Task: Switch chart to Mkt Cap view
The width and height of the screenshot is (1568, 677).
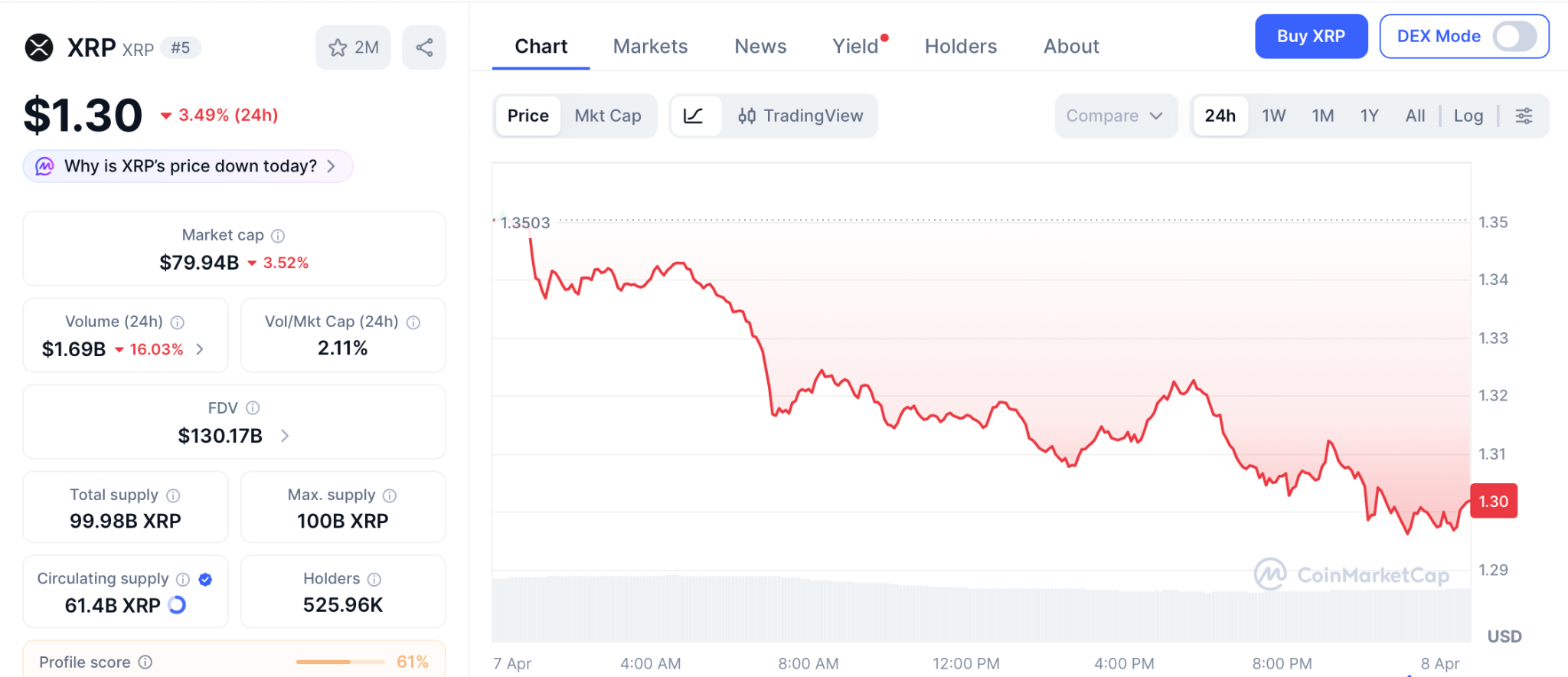Action: click(x=608, y=116)
